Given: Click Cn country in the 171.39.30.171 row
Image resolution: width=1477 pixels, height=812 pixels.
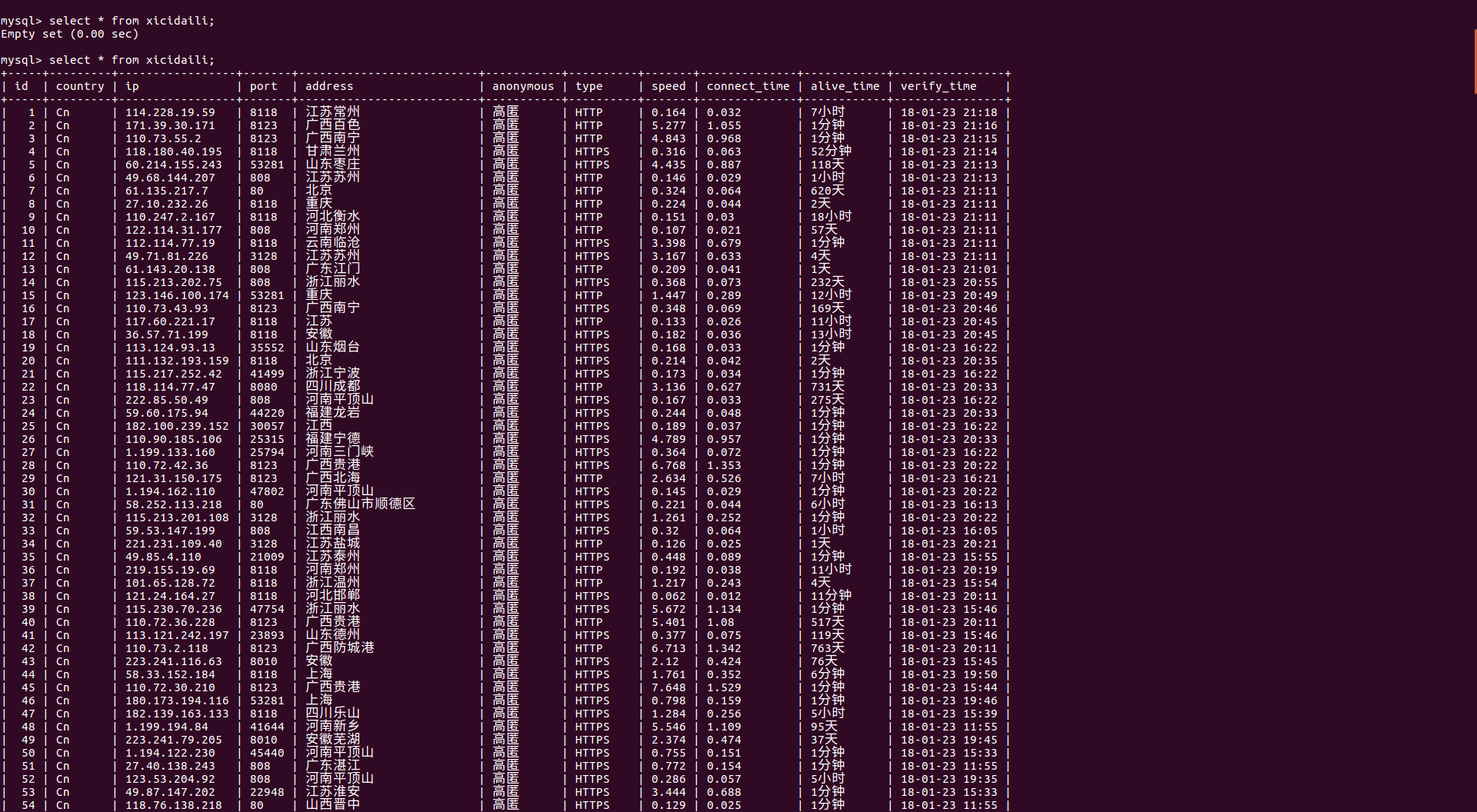Looking at the screenshot, I should (x=62, y=125).
